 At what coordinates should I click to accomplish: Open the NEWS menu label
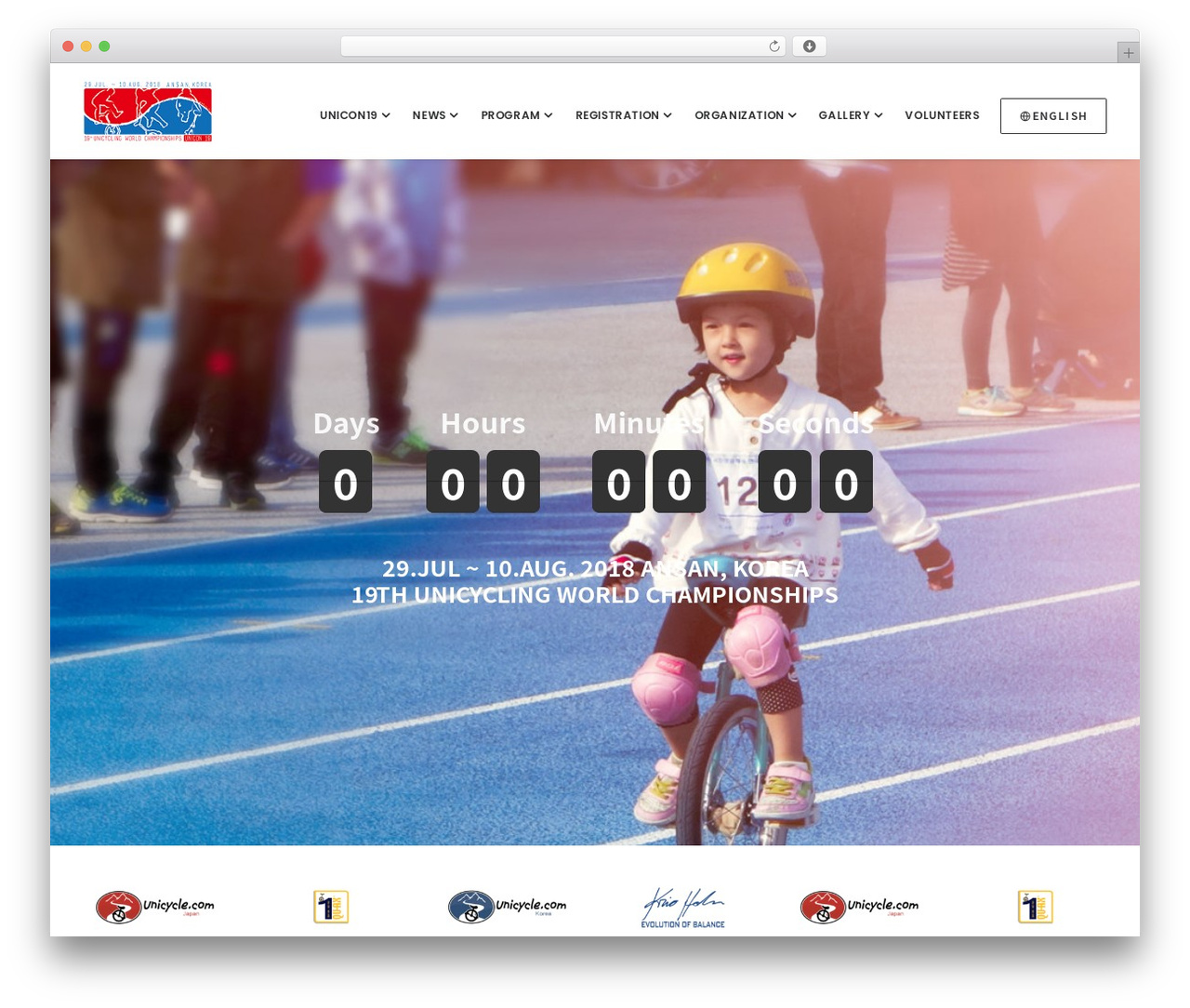tap(429, 115)
